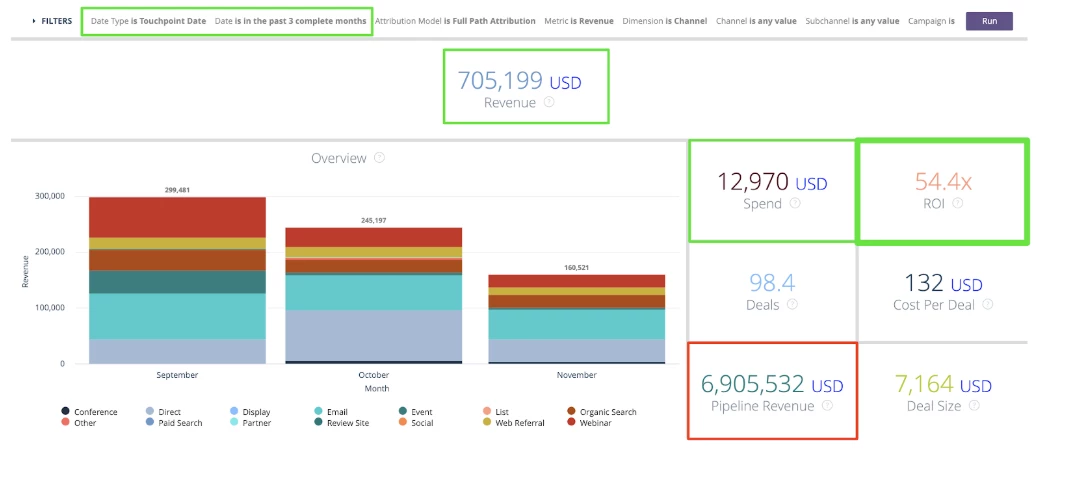Click the 245,197 total above October bar

coord(374,221)
